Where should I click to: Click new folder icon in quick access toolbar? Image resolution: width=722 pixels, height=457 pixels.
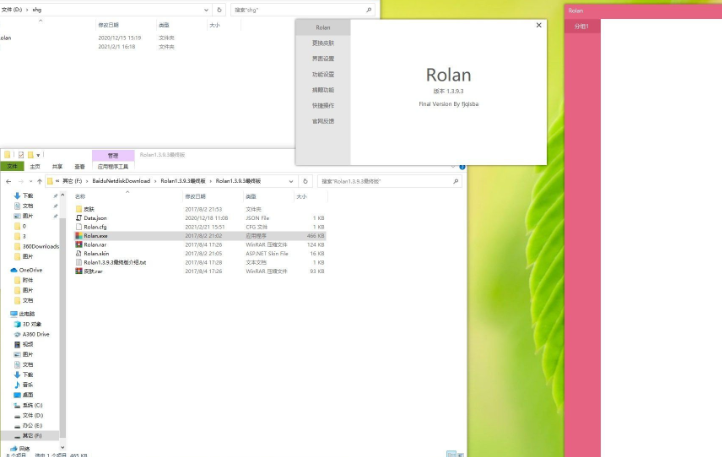coord(30,155)
